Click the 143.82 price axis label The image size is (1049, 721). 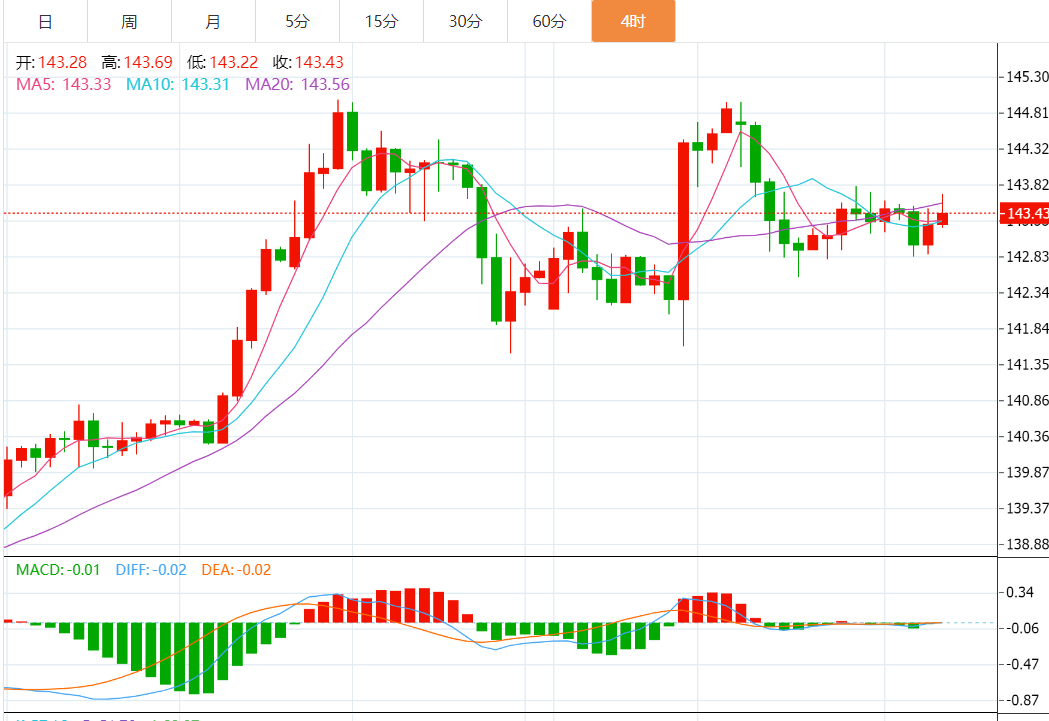coord(1027,185)
